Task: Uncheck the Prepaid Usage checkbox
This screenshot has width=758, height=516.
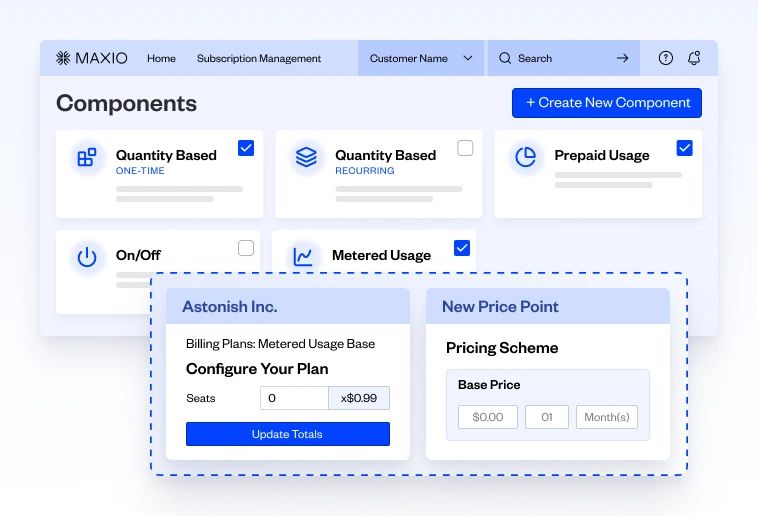Action: pyautogui.click(x=684, y=148)
